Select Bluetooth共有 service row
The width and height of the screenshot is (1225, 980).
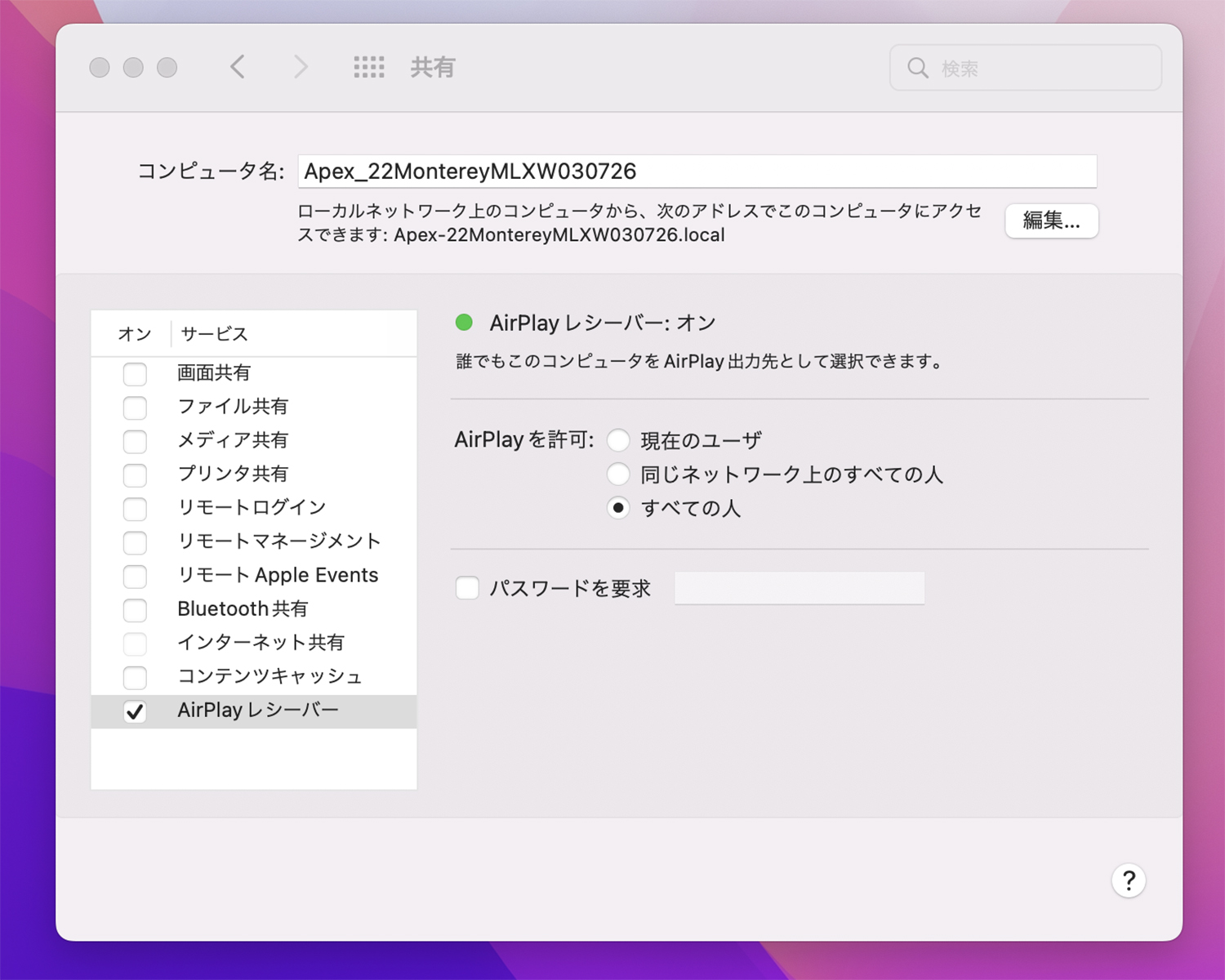pyautogui.click(x=254, y=609)
